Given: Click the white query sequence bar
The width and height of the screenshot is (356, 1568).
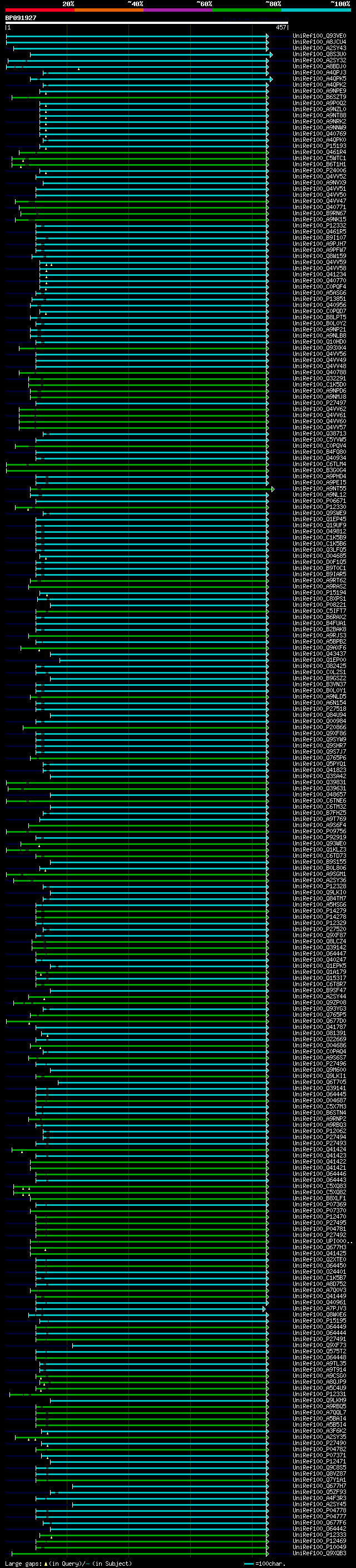Looking at the screenshot, I should (147, 23).
